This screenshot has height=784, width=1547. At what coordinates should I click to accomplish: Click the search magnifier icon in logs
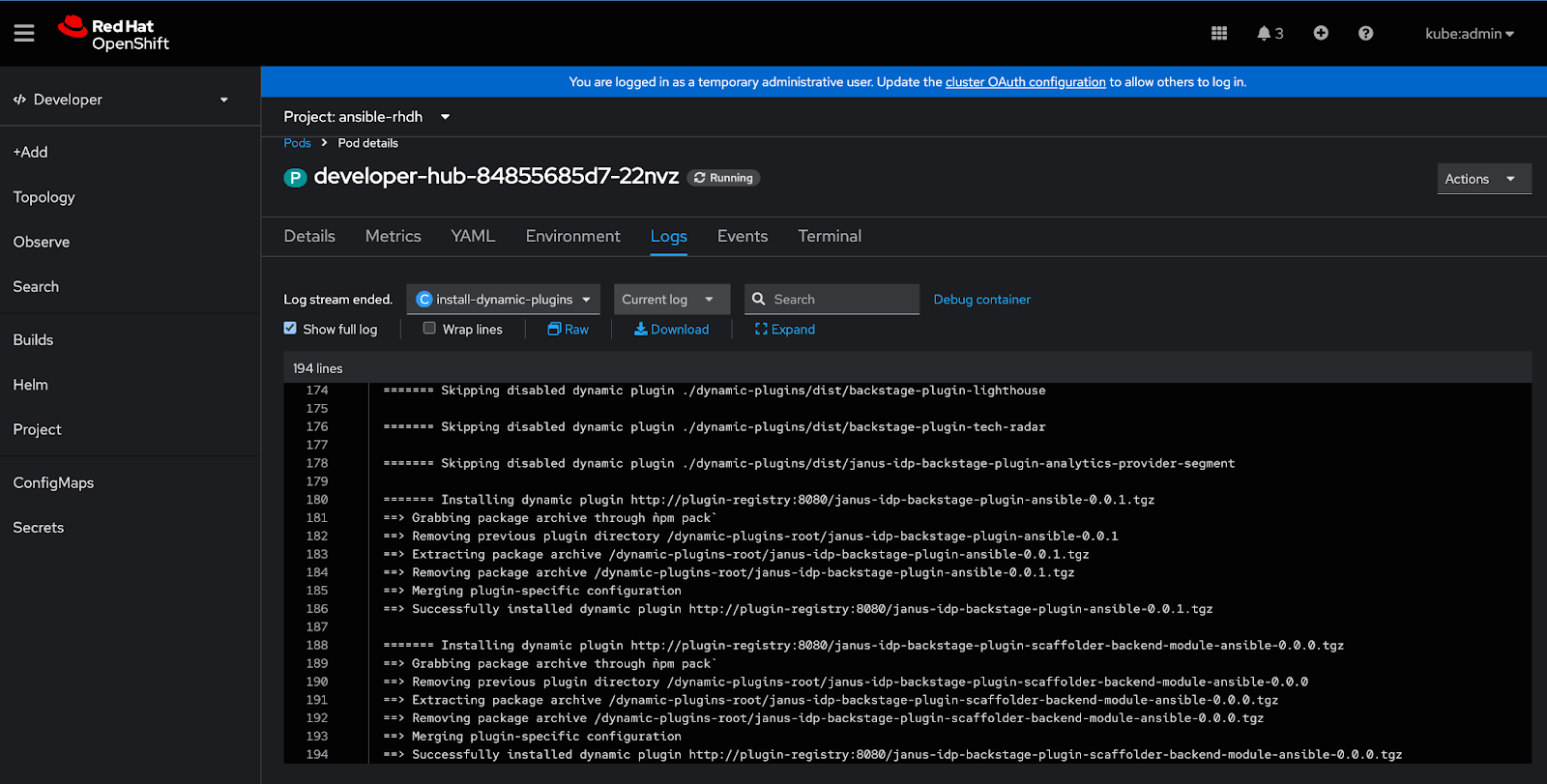759,300
